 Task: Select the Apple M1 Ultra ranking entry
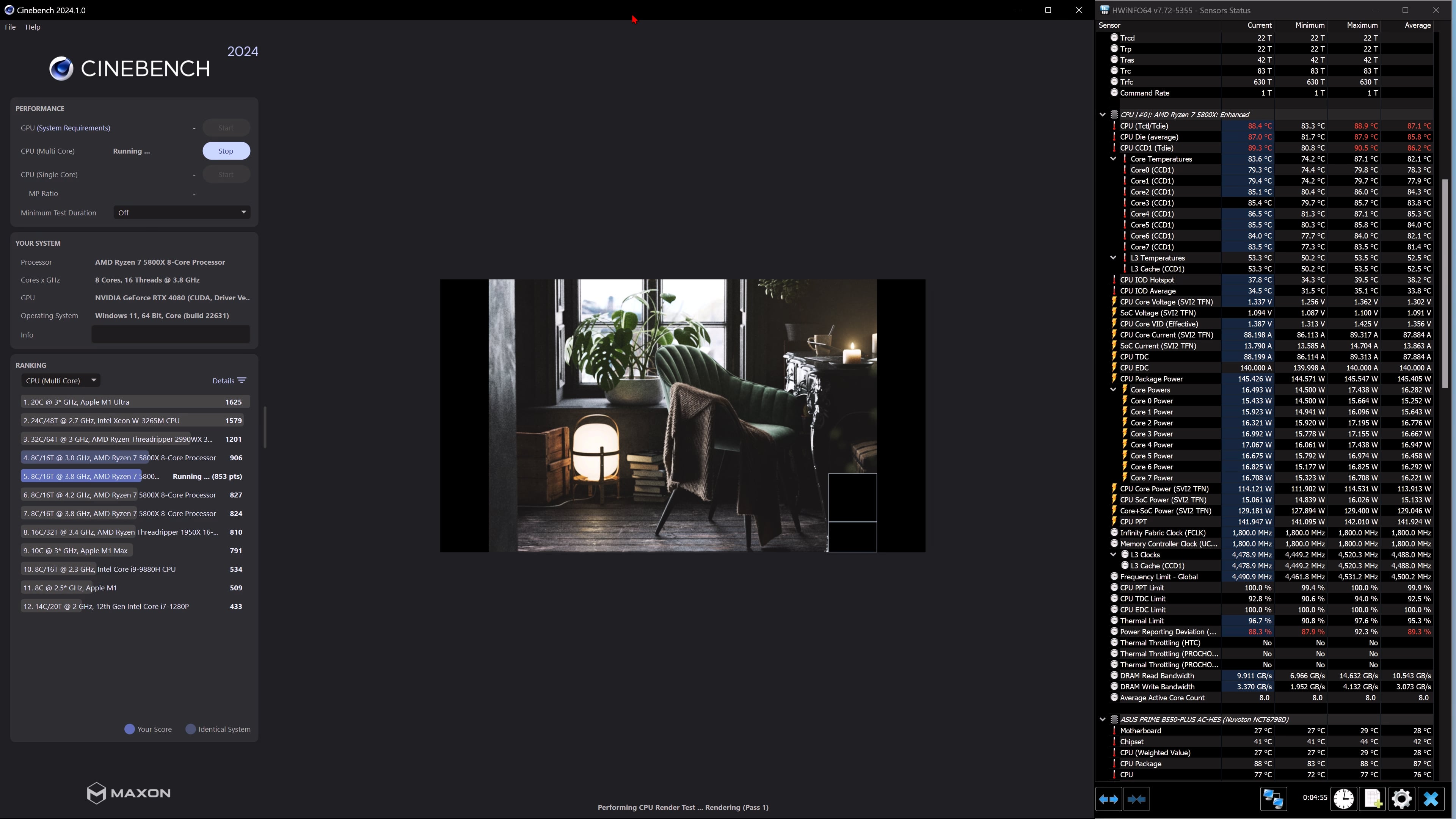click(135, 402)
